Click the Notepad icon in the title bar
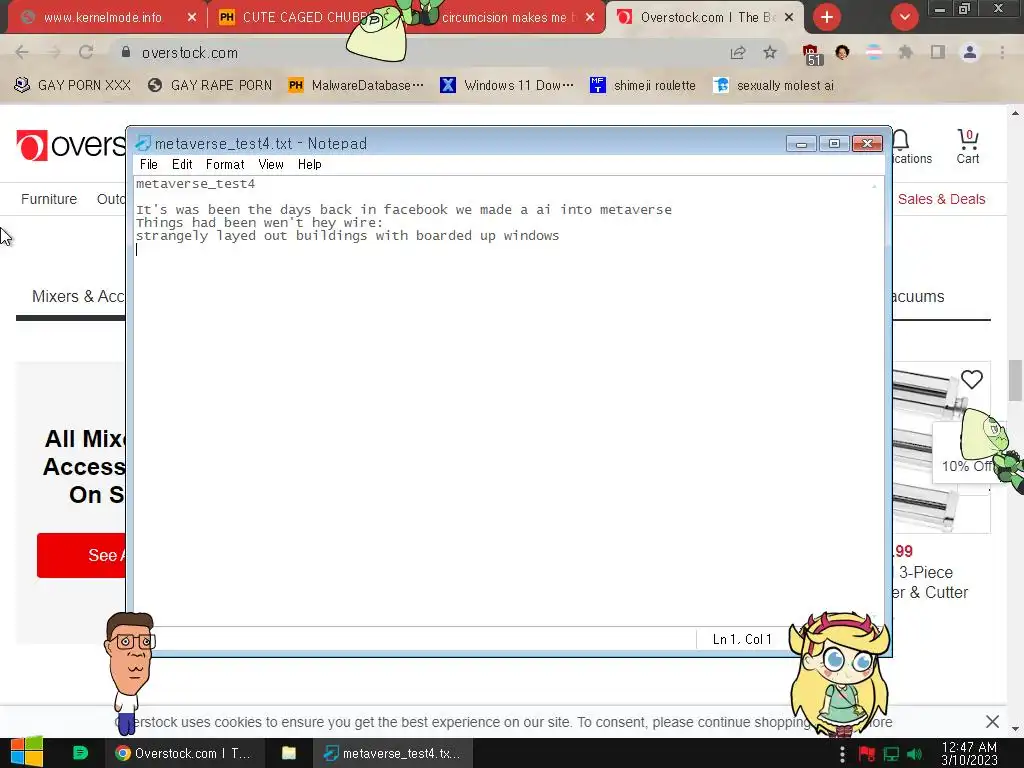Viewport: 1024px width, 768px height. click(143, 143)
